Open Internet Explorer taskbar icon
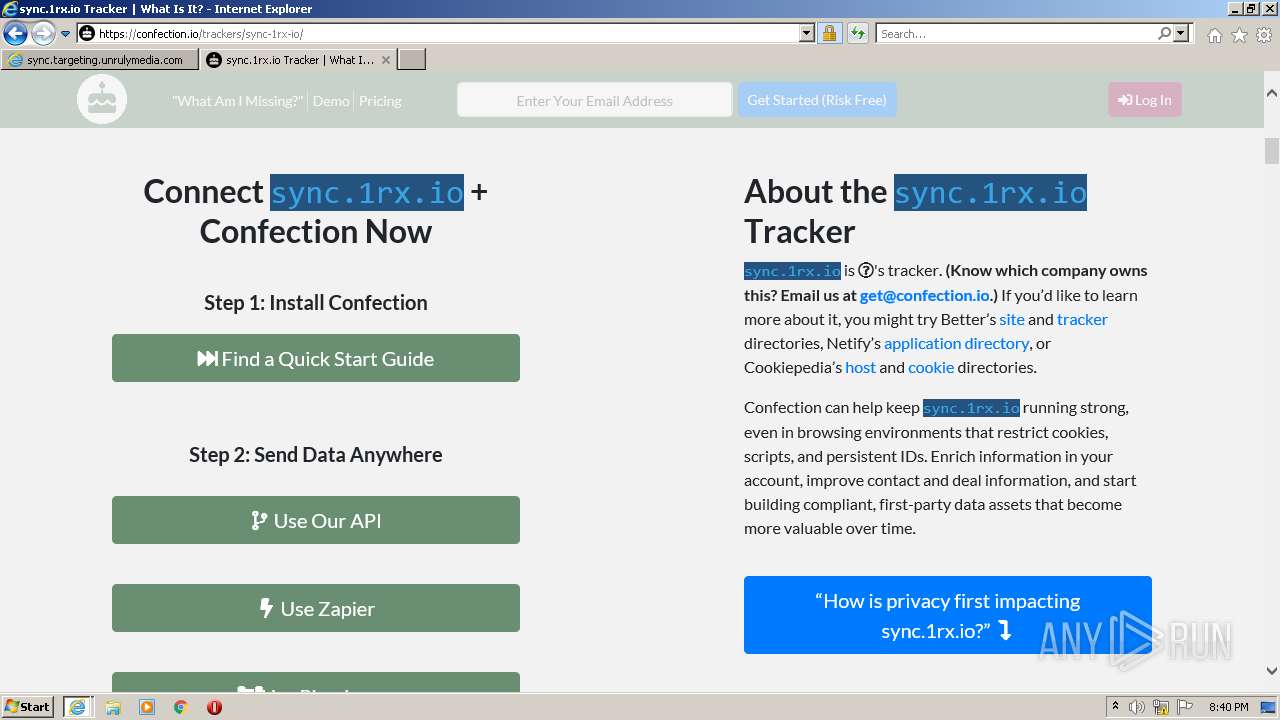Screen dimensions: 1280x720 (77, 707)
